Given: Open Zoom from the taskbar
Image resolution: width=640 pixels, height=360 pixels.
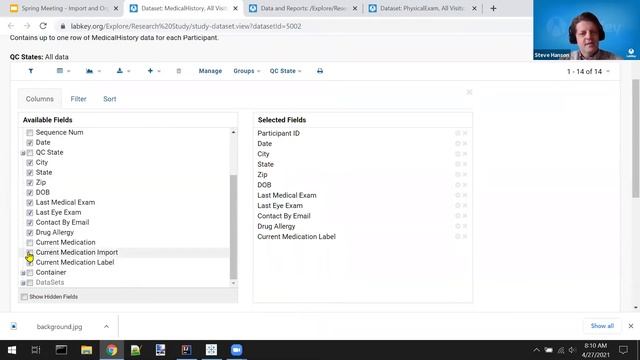Looking at the screenshot, I should coord(236,350).
